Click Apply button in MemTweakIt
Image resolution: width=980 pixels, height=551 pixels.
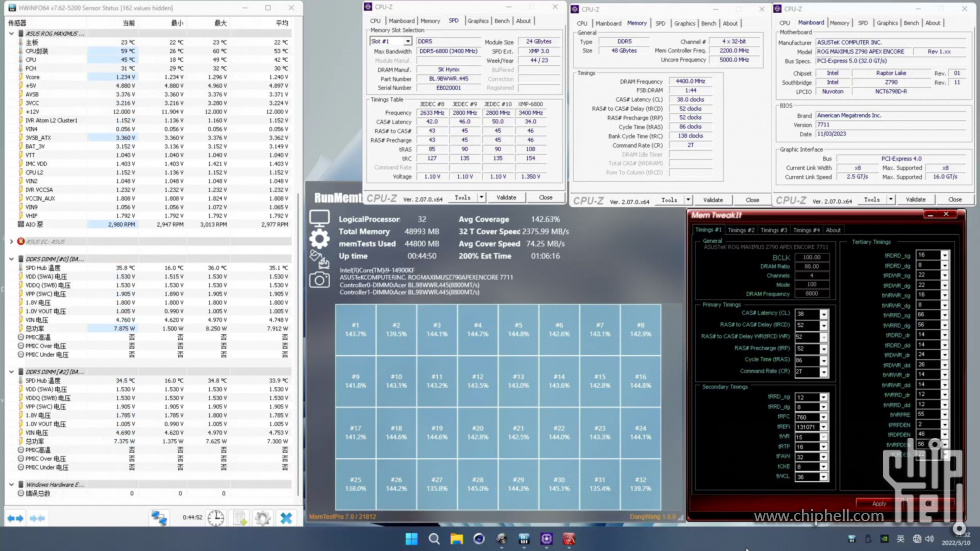pos(879,504)
